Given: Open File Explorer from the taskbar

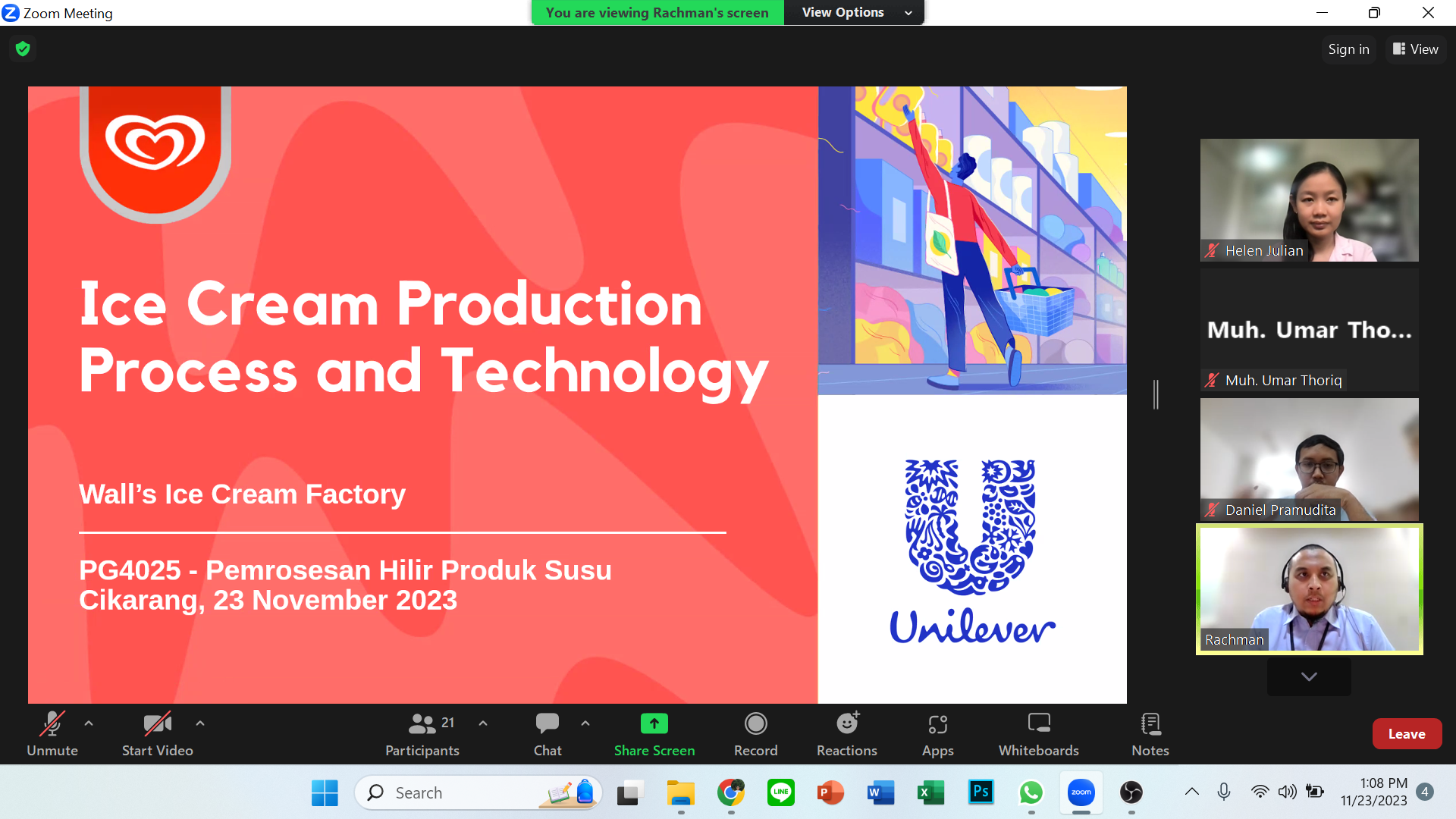Looking at the screenshot, I should (680, 793).
